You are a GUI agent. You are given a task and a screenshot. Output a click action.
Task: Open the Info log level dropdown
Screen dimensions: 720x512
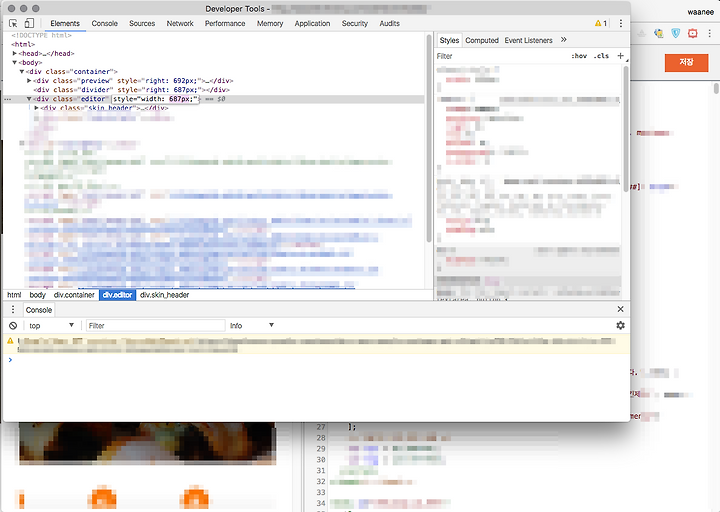point(252,326)
